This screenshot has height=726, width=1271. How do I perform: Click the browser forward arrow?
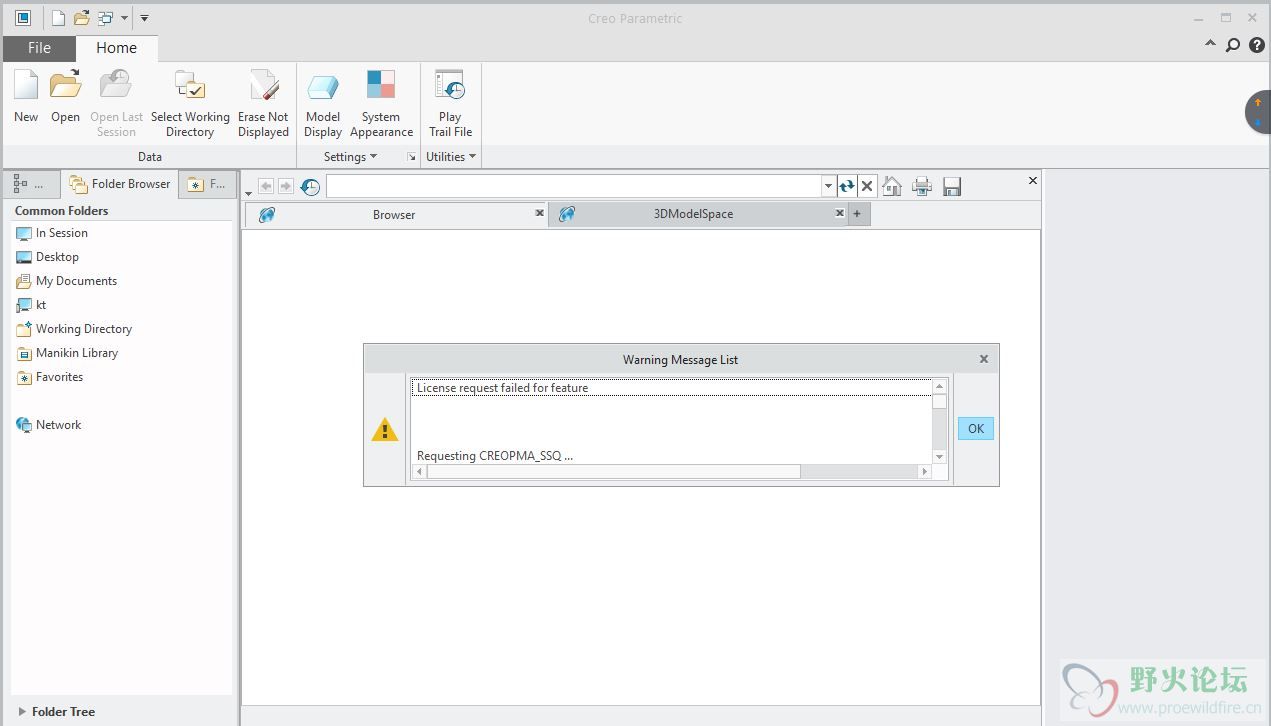286,186
